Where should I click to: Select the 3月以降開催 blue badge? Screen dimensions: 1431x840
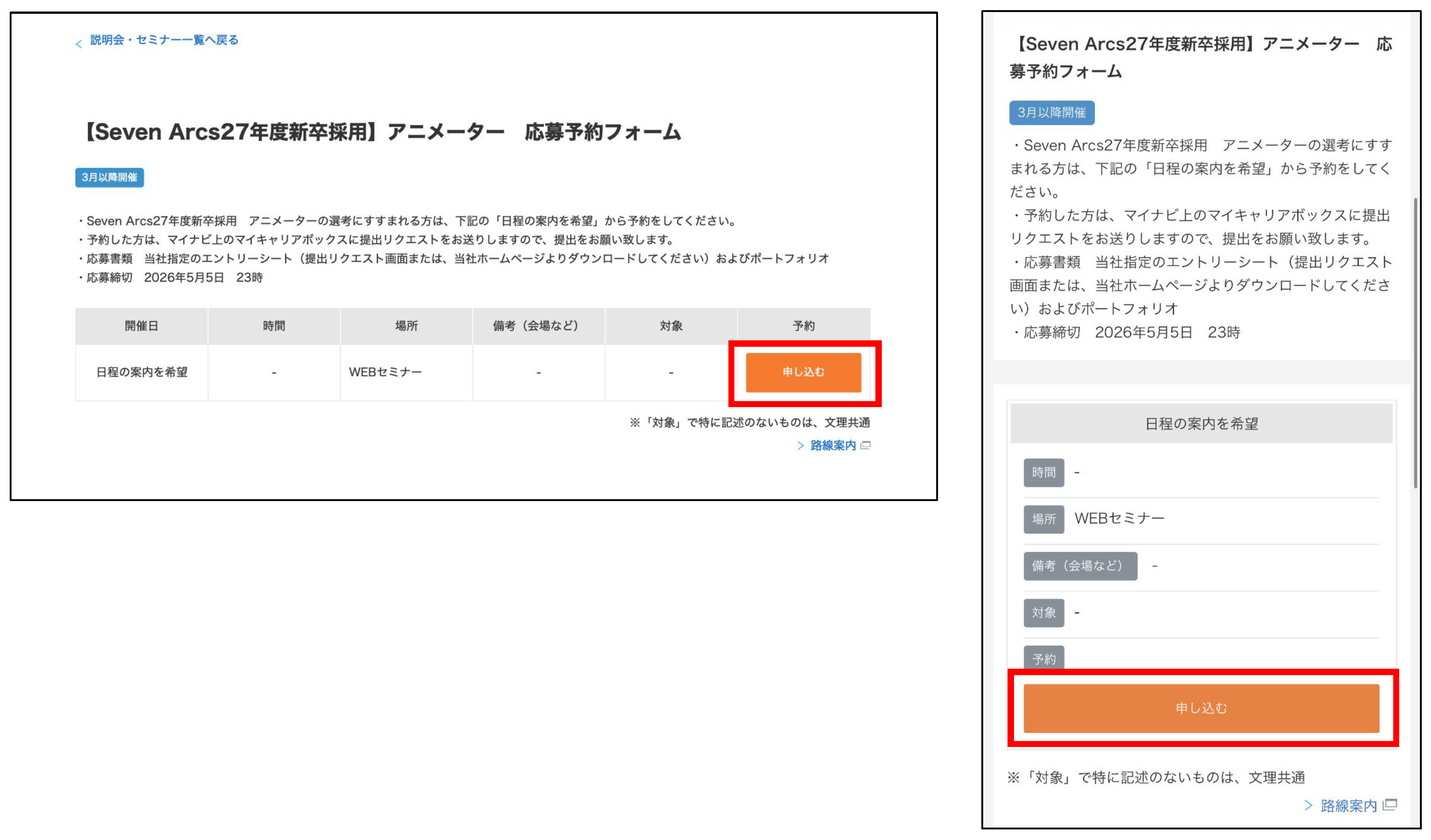click(110, 177)
